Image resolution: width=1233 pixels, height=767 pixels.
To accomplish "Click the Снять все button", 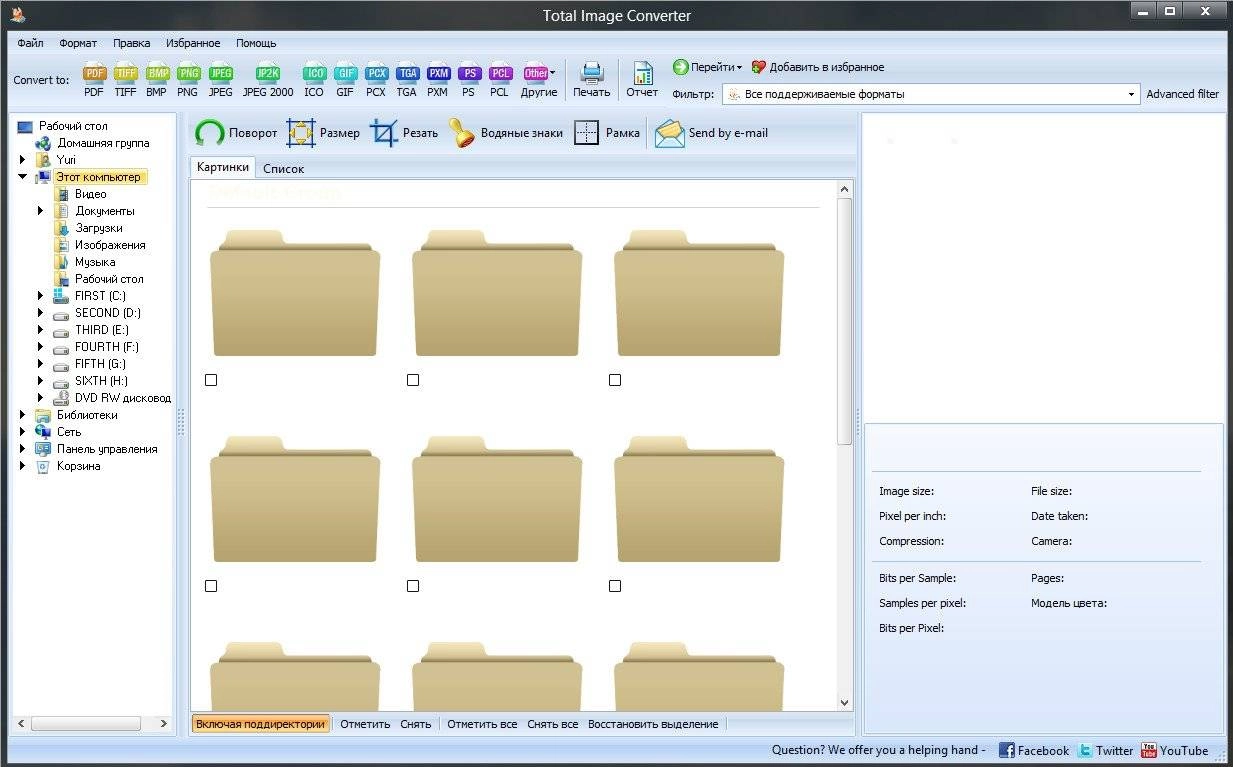I will [553, 723].
